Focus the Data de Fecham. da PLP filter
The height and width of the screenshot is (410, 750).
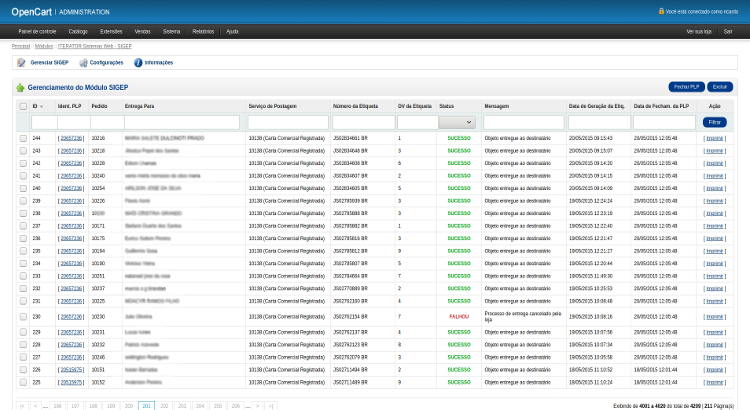[664, 122]
